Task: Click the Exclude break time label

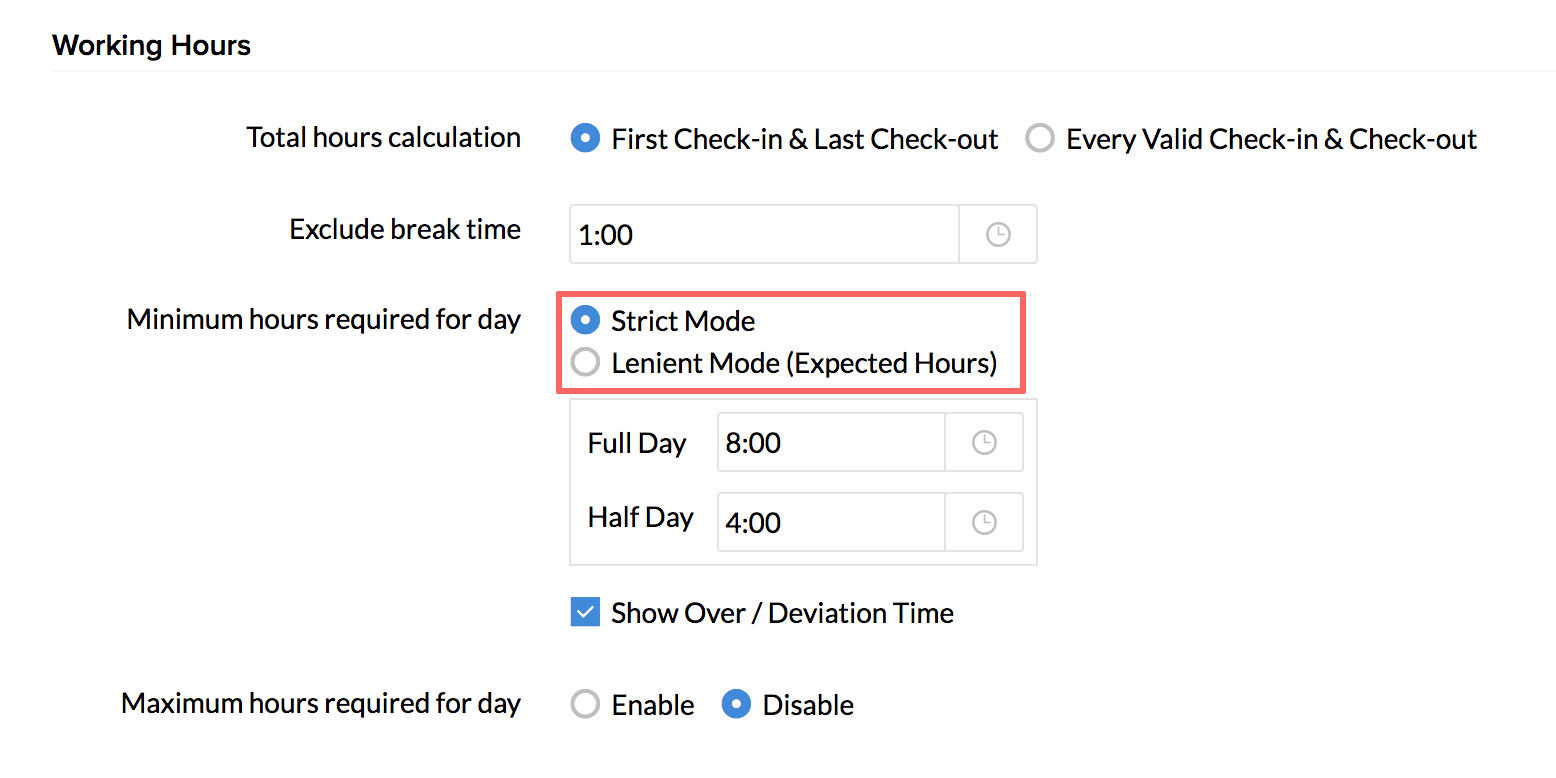Action: pos(405,230)
